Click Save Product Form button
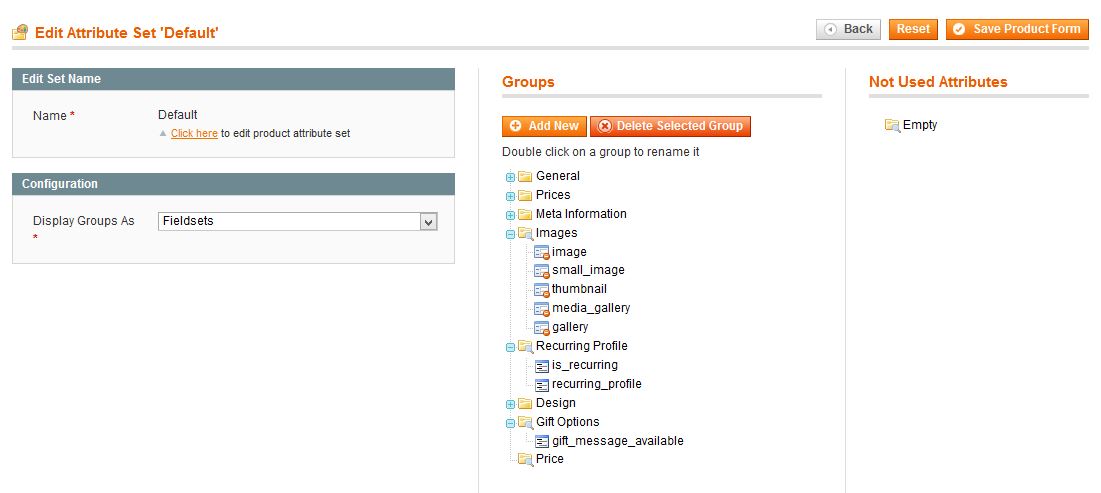The image size is (1101, 493). (1017, 29)
